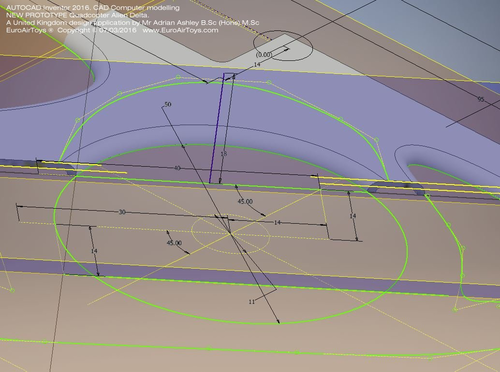
Task: Select the (0.00) reference dimension
Action: point(264,54)
